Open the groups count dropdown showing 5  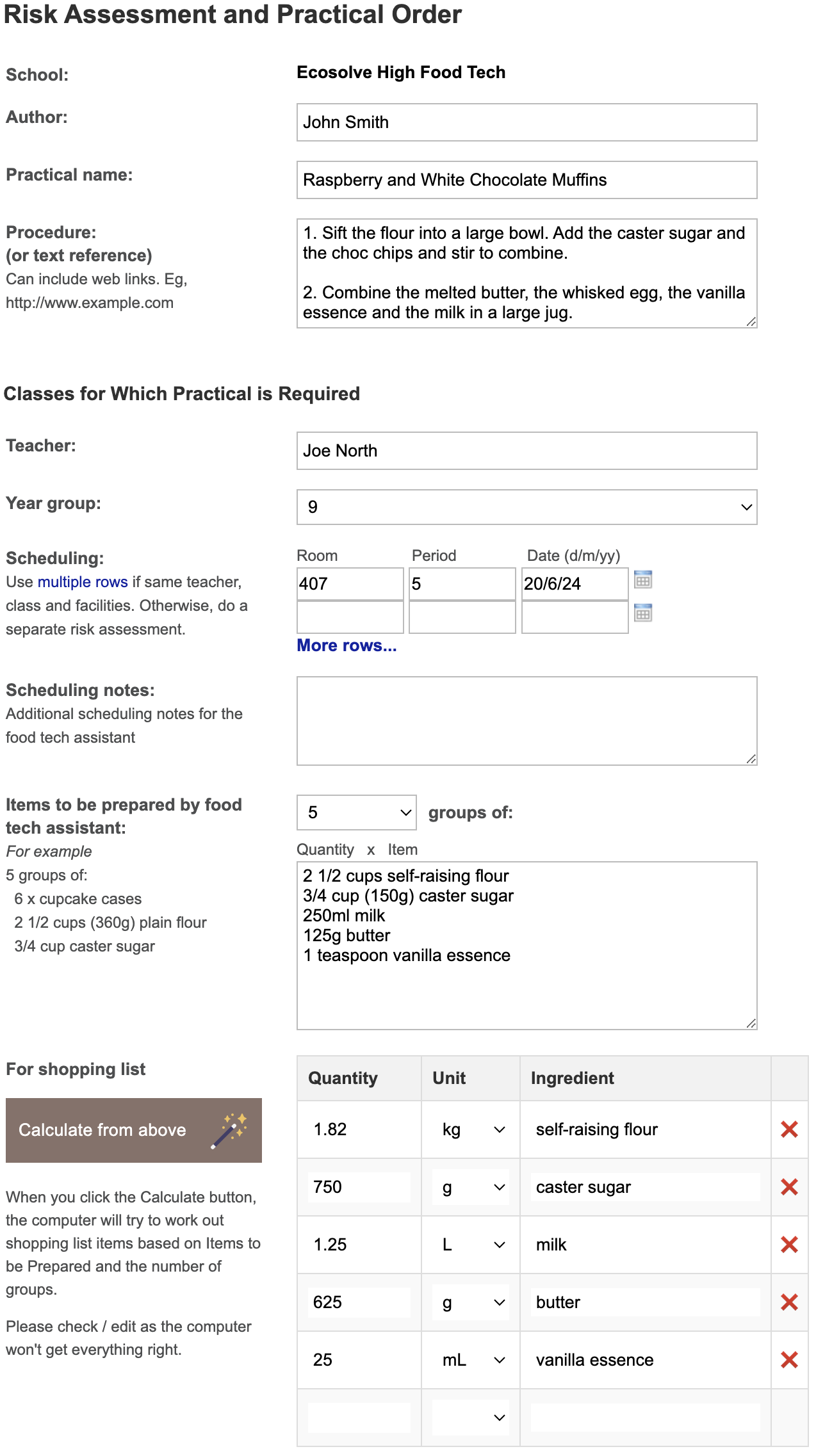[x=355, y=812]
